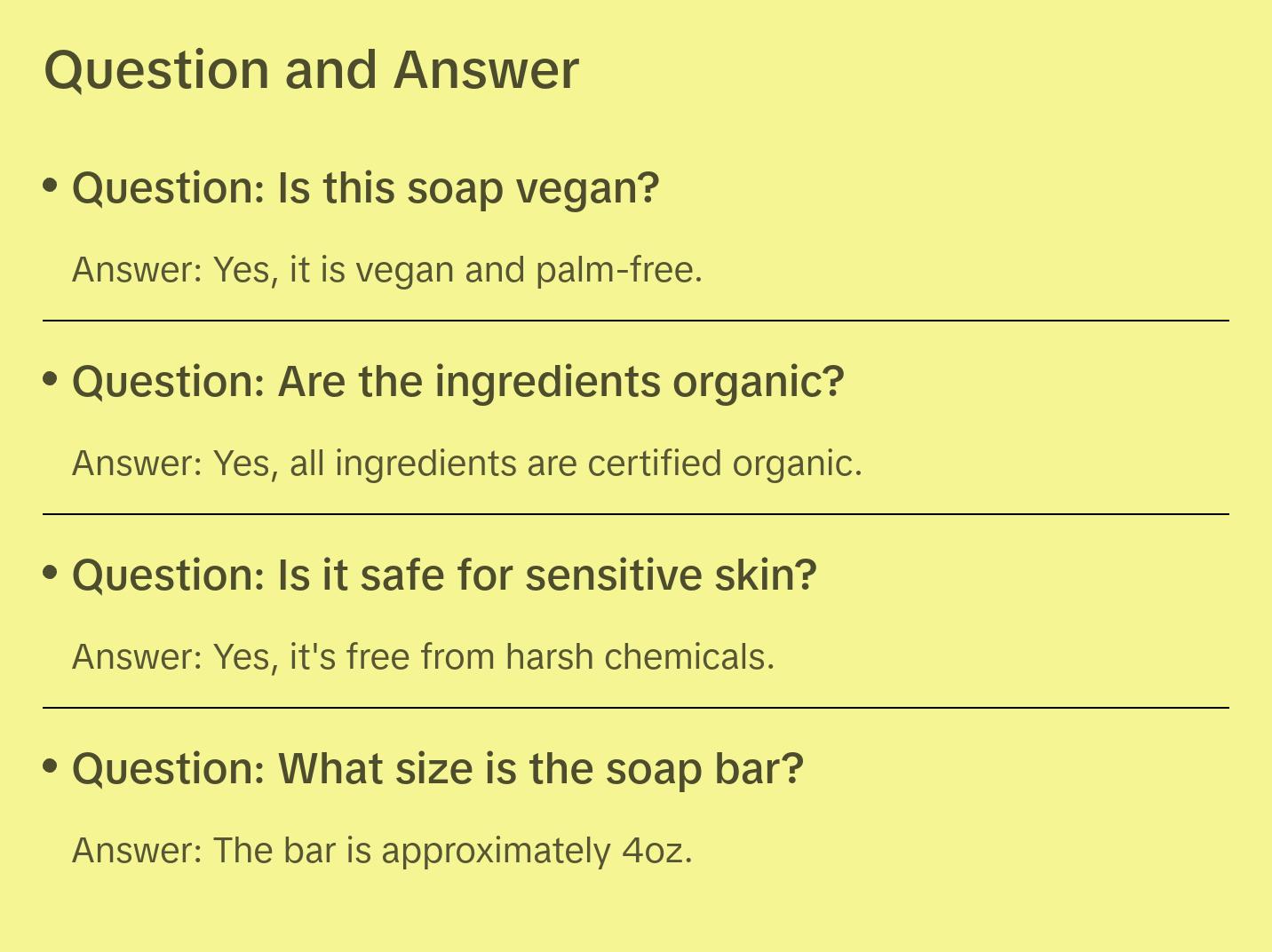Click the bullet beside the vegan question
Viewport: 1272px width, 952px height.
point(51,186)
